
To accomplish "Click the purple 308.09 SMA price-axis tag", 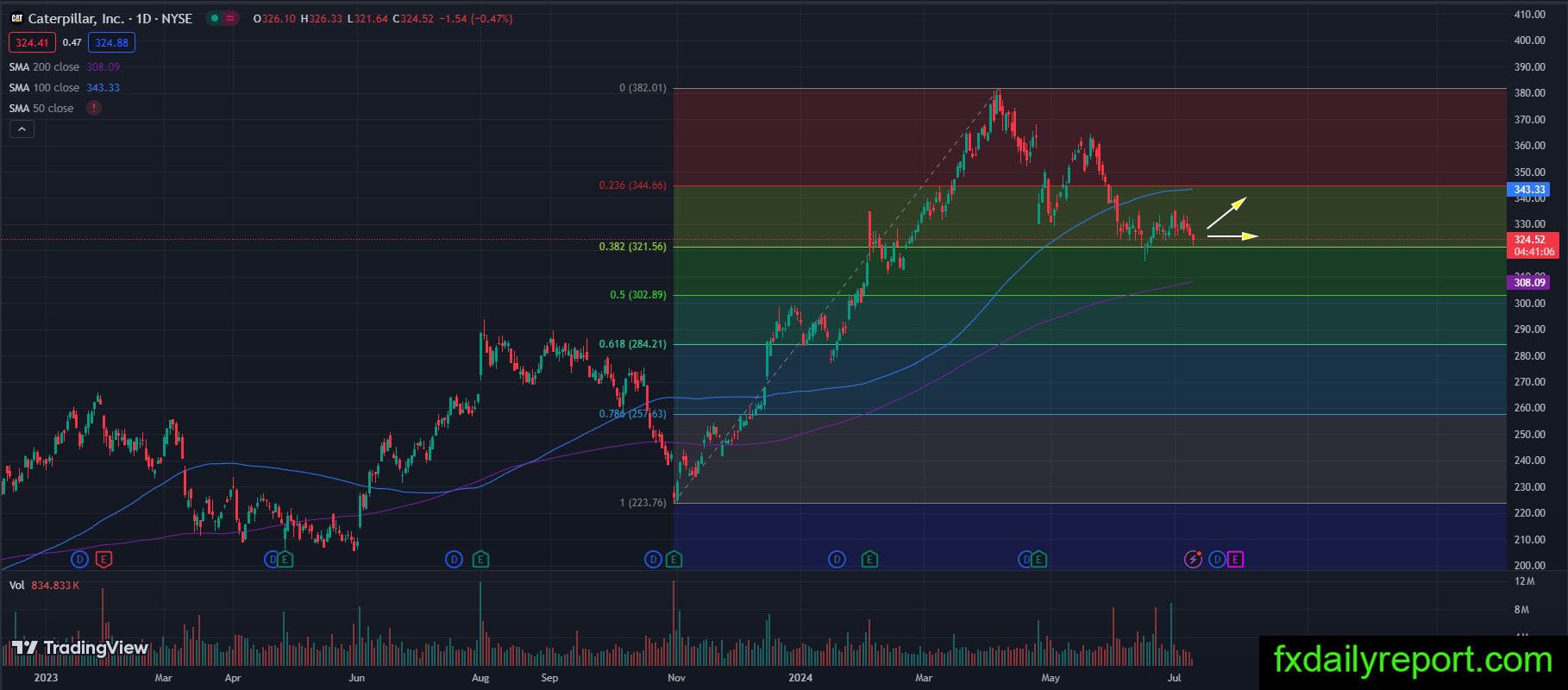I will tap(1529, 282).
